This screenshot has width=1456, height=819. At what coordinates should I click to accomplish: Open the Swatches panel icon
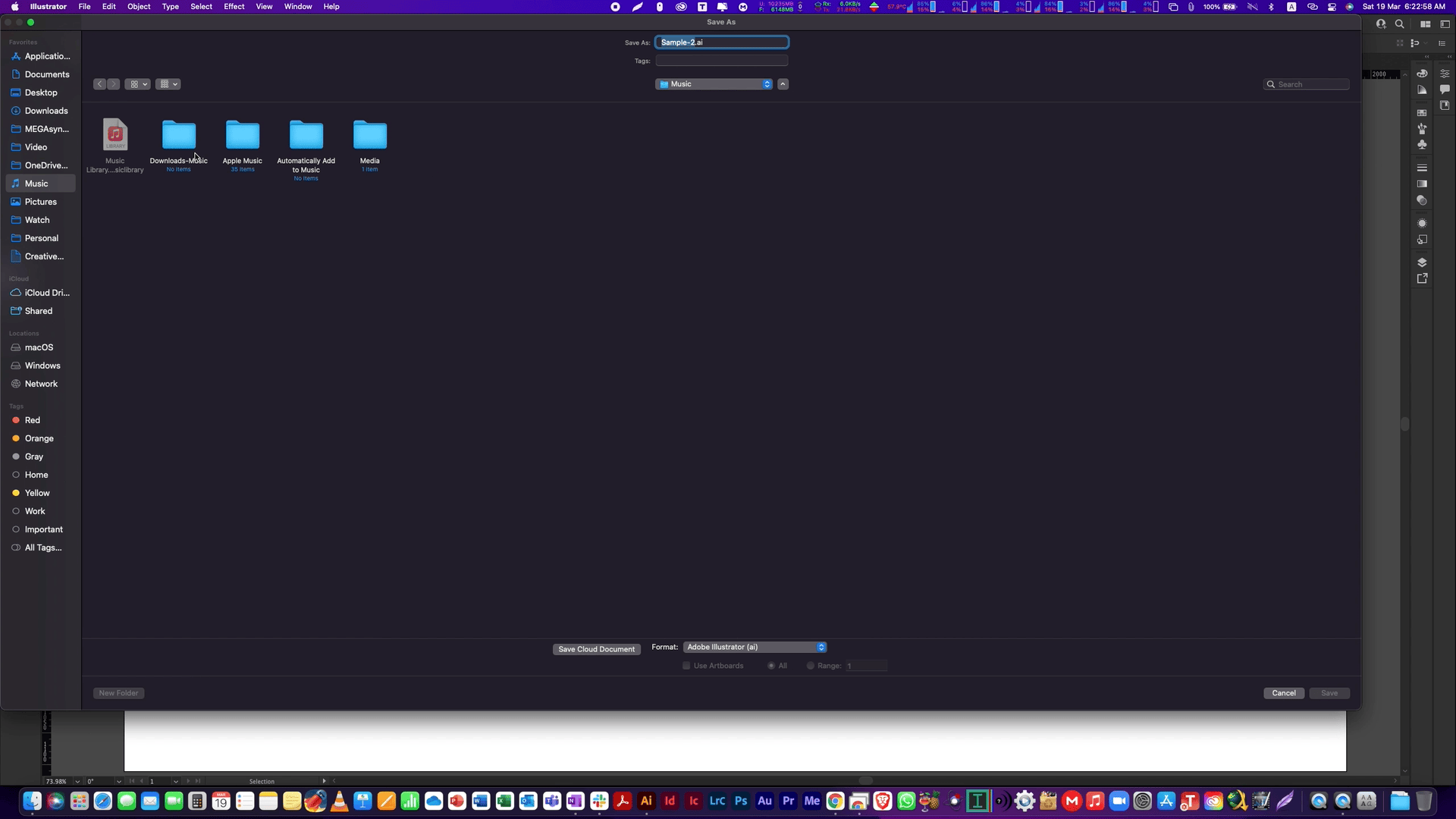pyautogui.click(x=1422, y=112)
